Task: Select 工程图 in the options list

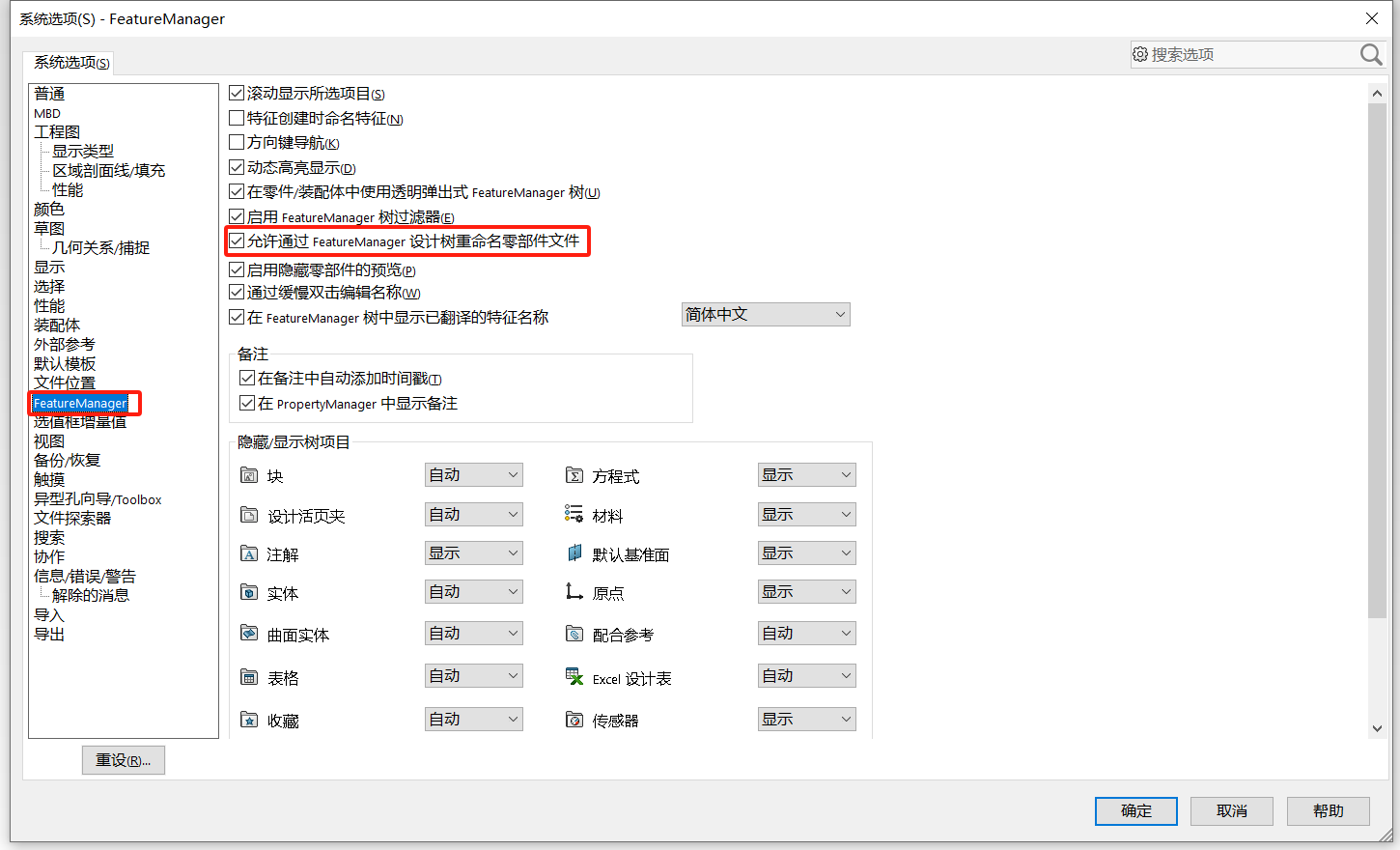Action: point(56,131)
